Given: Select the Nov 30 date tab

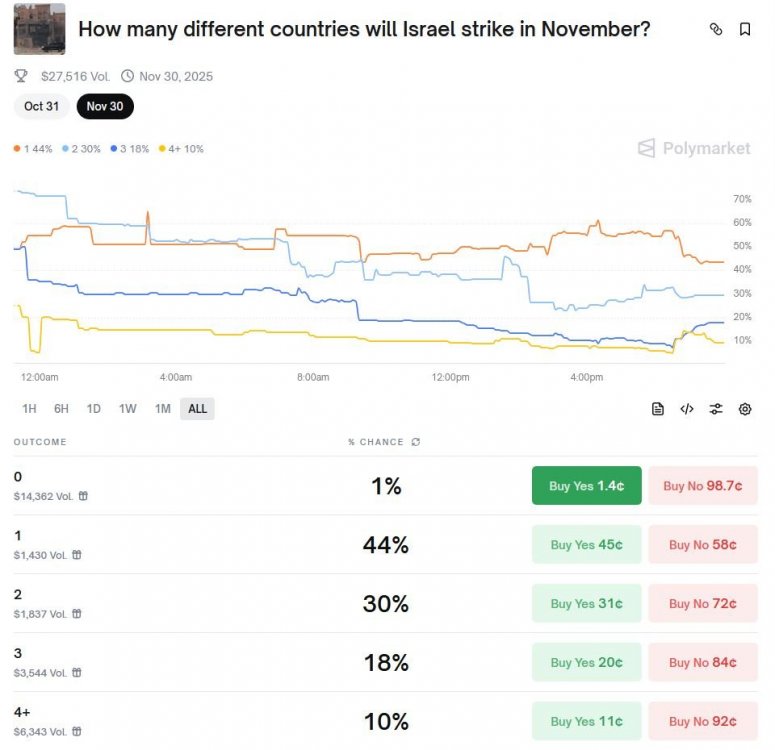Looking at the screenshot, I should (105, 106).
